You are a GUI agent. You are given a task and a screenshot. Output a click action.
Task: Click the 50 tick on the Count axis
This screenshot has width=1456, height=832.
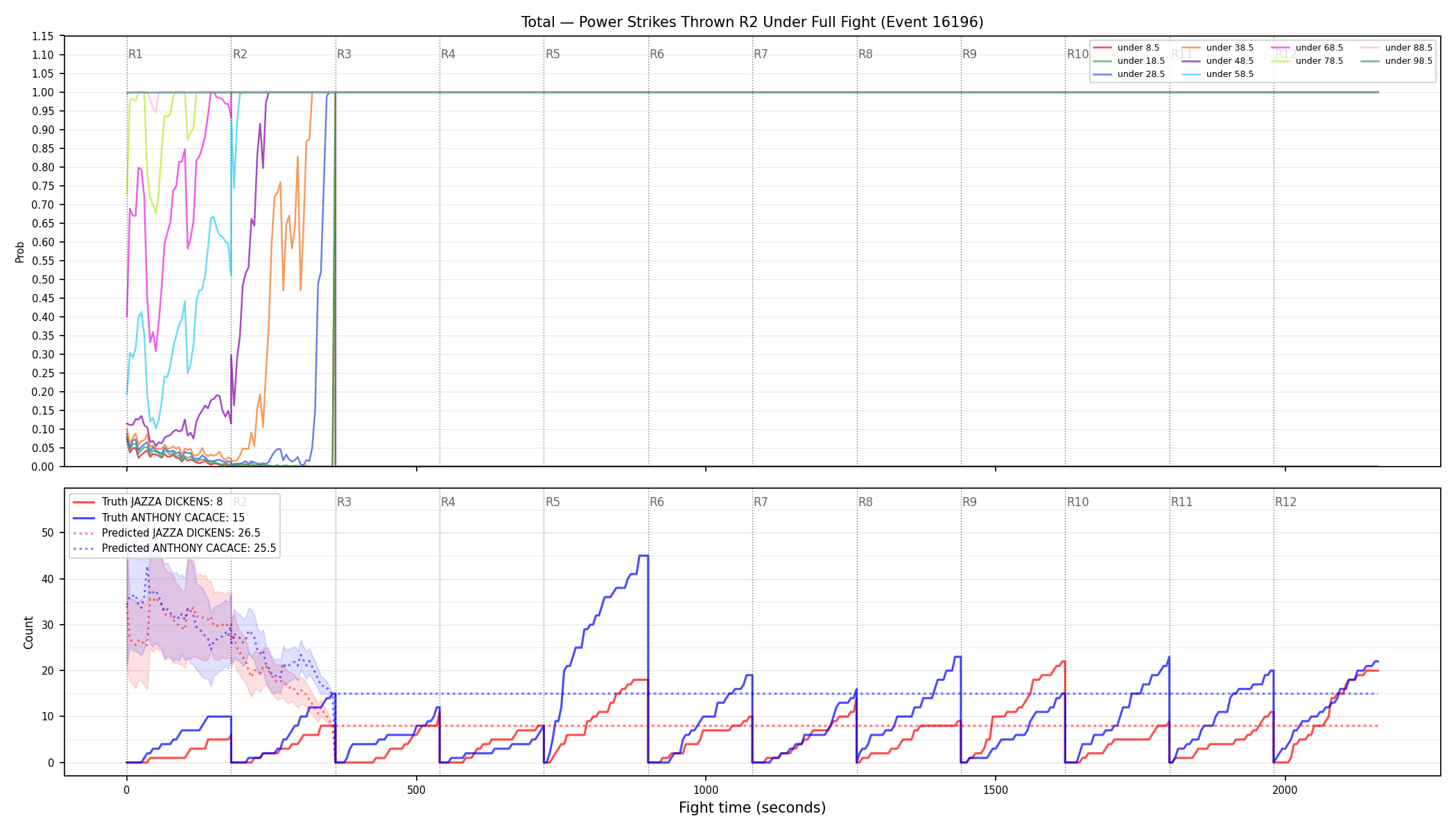48,533
